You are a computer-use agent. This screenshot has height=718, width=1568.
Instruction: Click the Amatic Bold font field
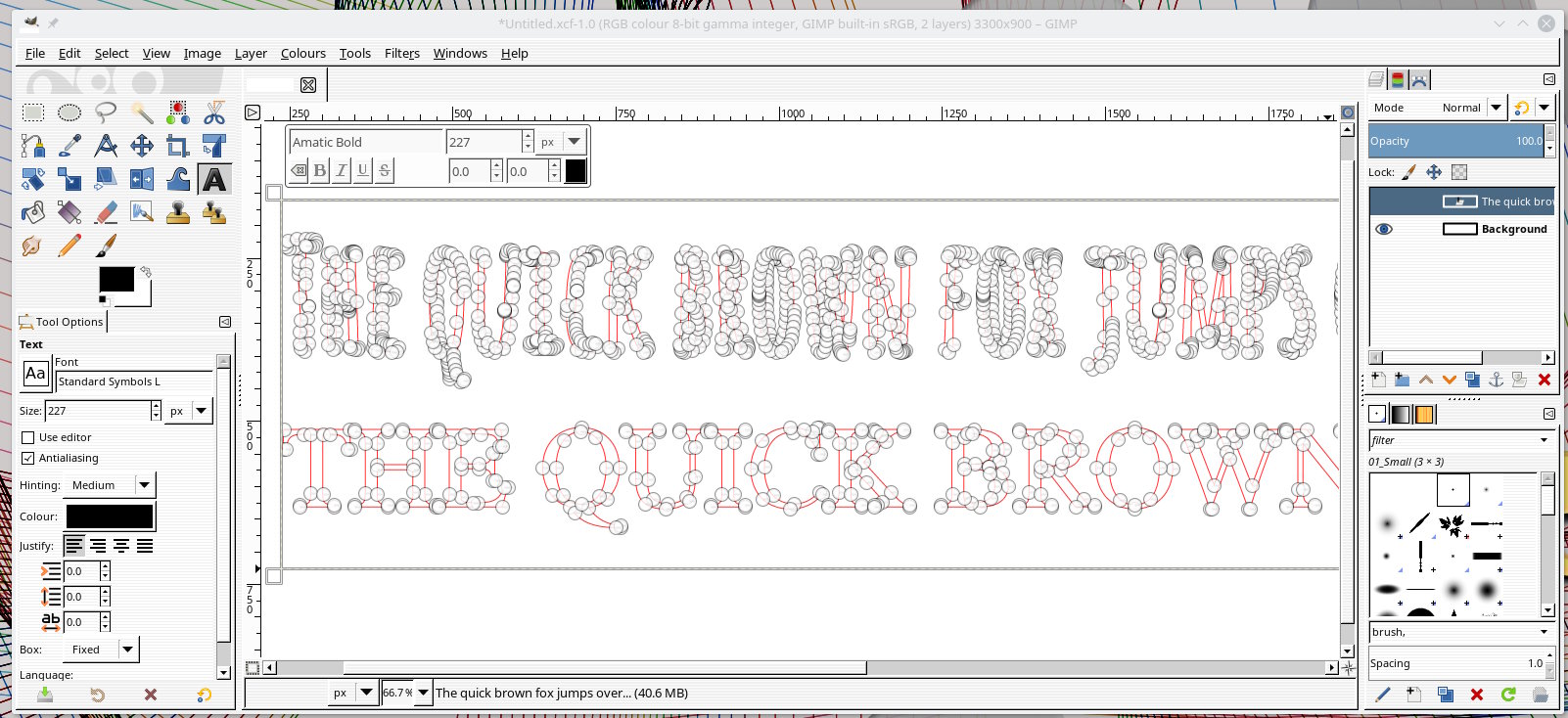(x=366, y=142)
